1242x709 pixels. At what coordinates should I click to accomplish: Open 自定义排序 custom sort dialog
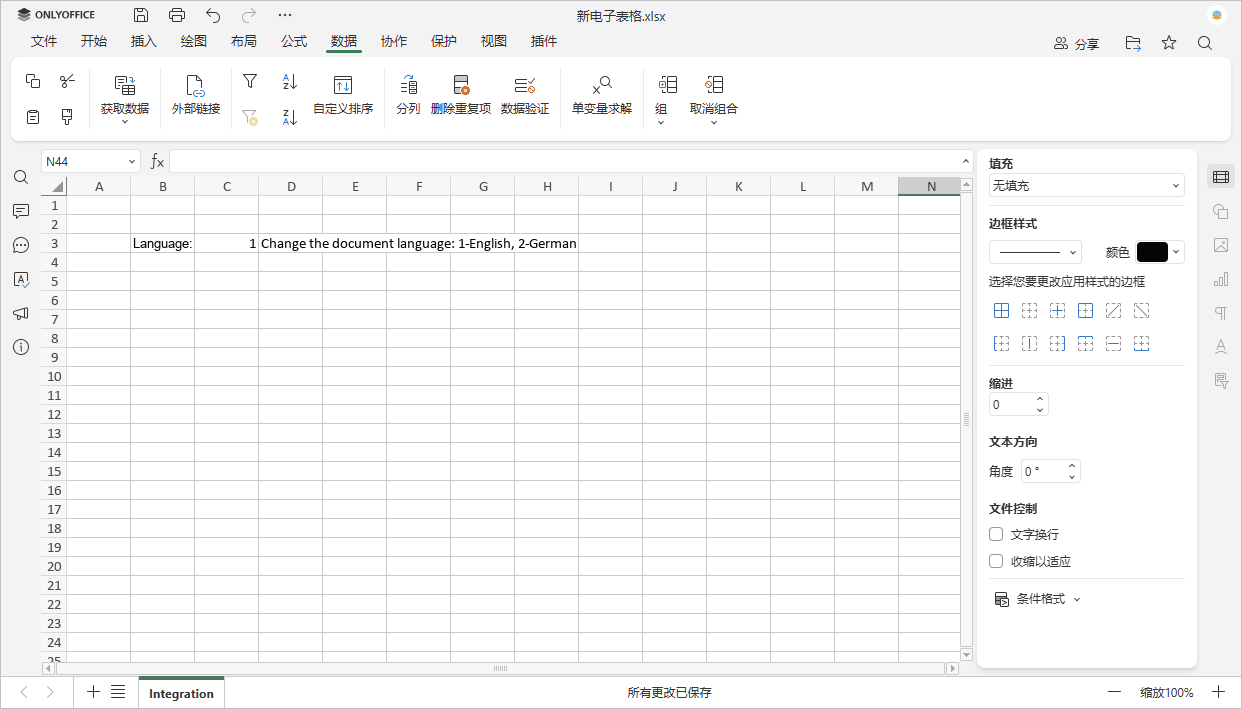(343, 86)
